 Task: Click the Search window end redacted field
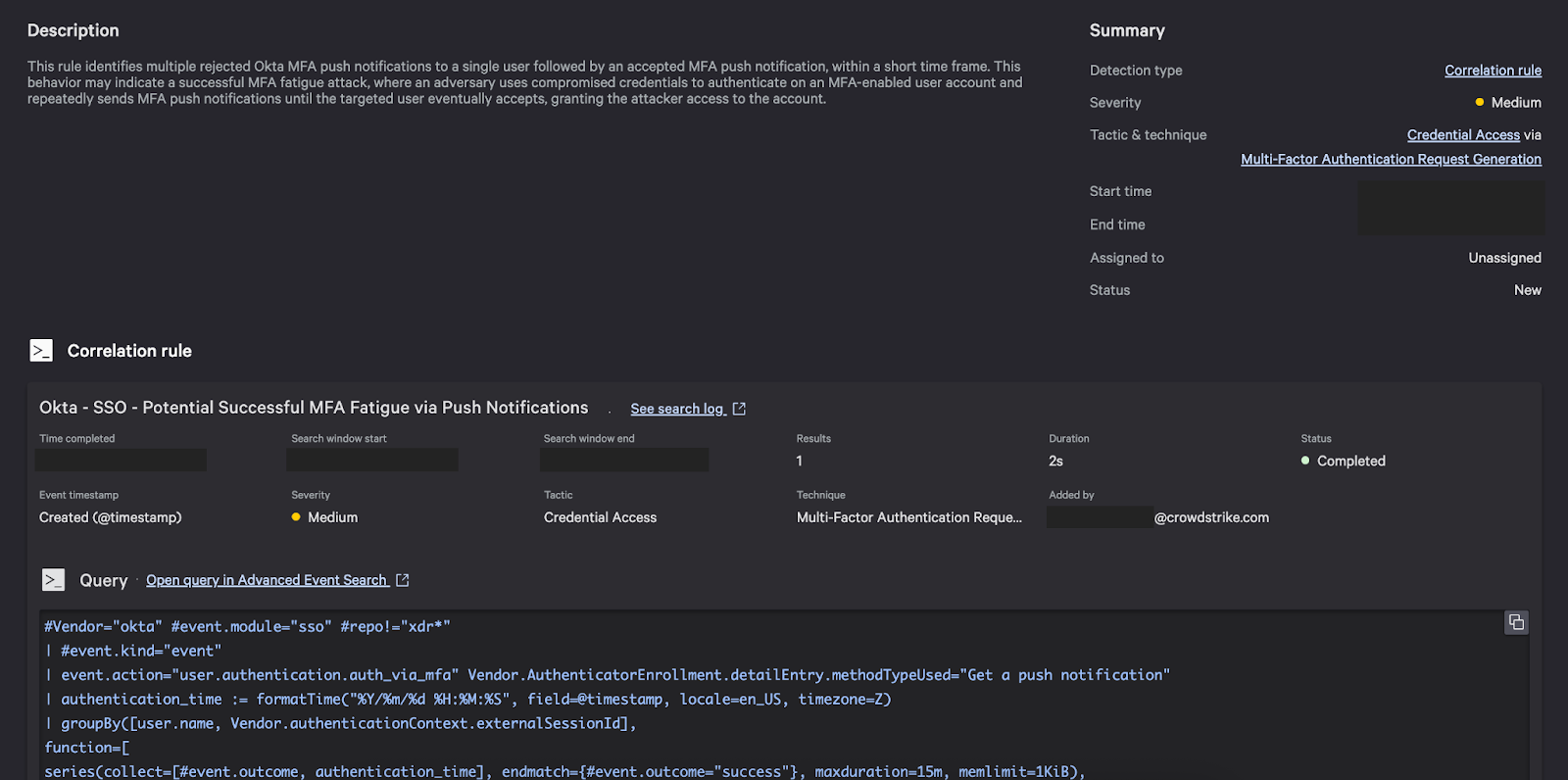[624, 460]
